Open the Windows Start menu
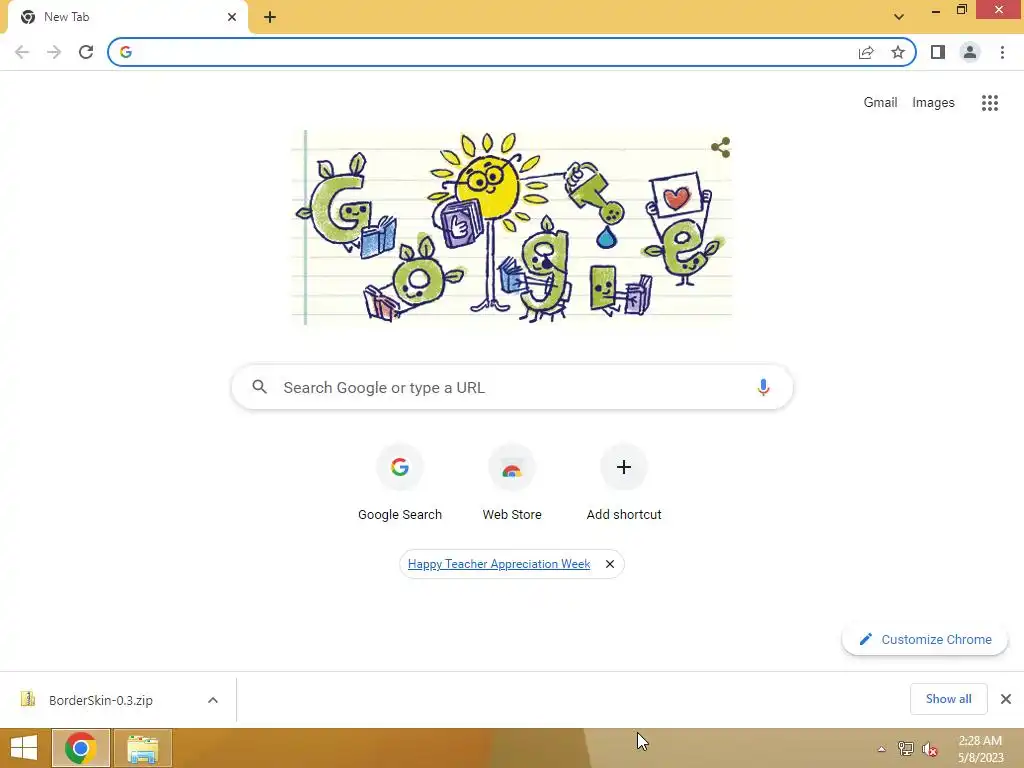Viewport: 1024px width, 768px height. [24, 748]
